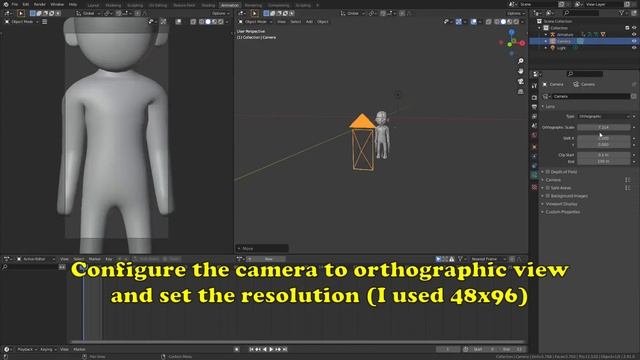Viewport: 640px width, 360px height.
Task: Switch to the Animation workspace tab
Action: (x=229, y=5)
